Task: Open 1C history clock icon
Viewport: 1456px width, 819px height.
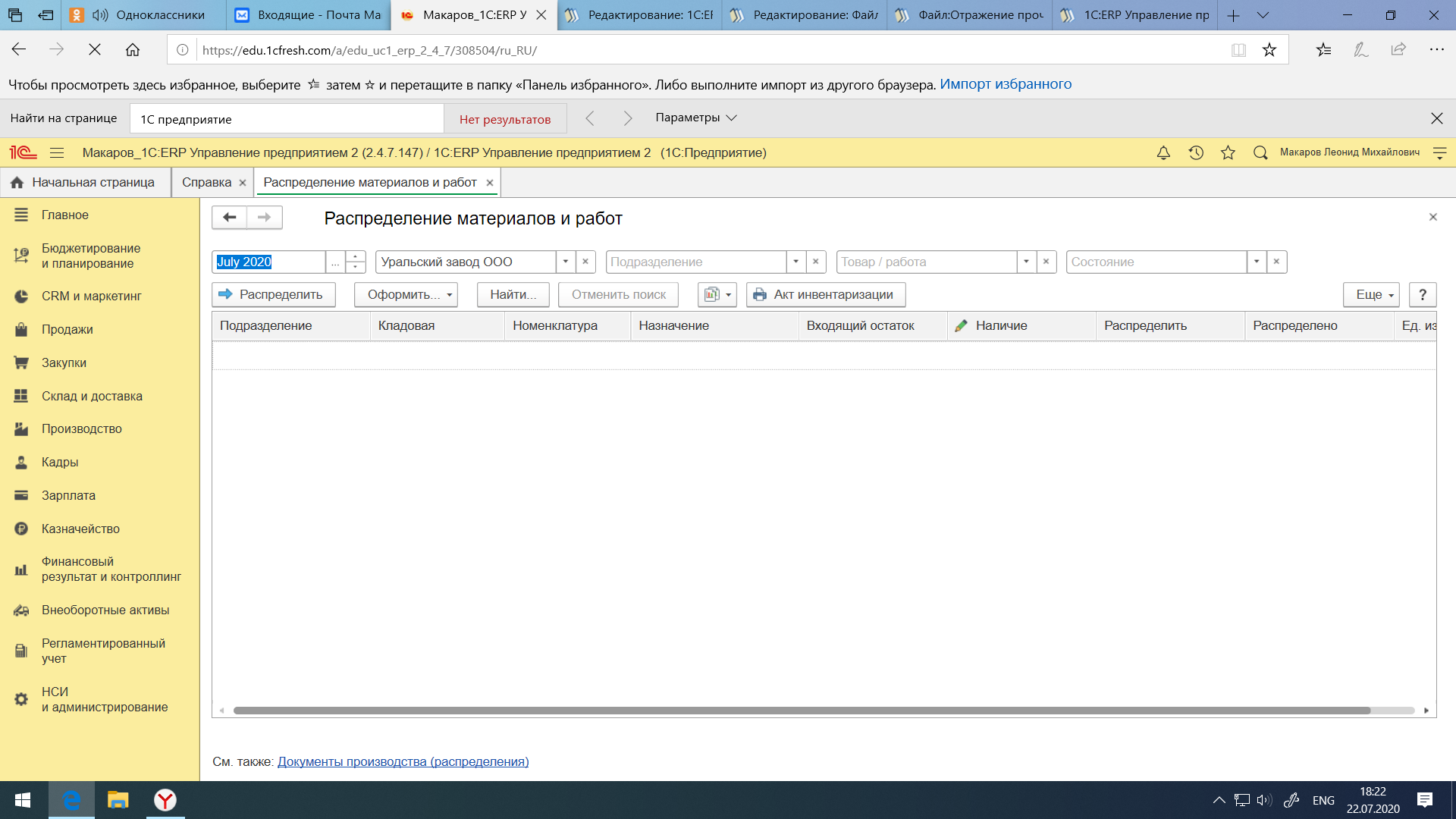Action: 1196,152
